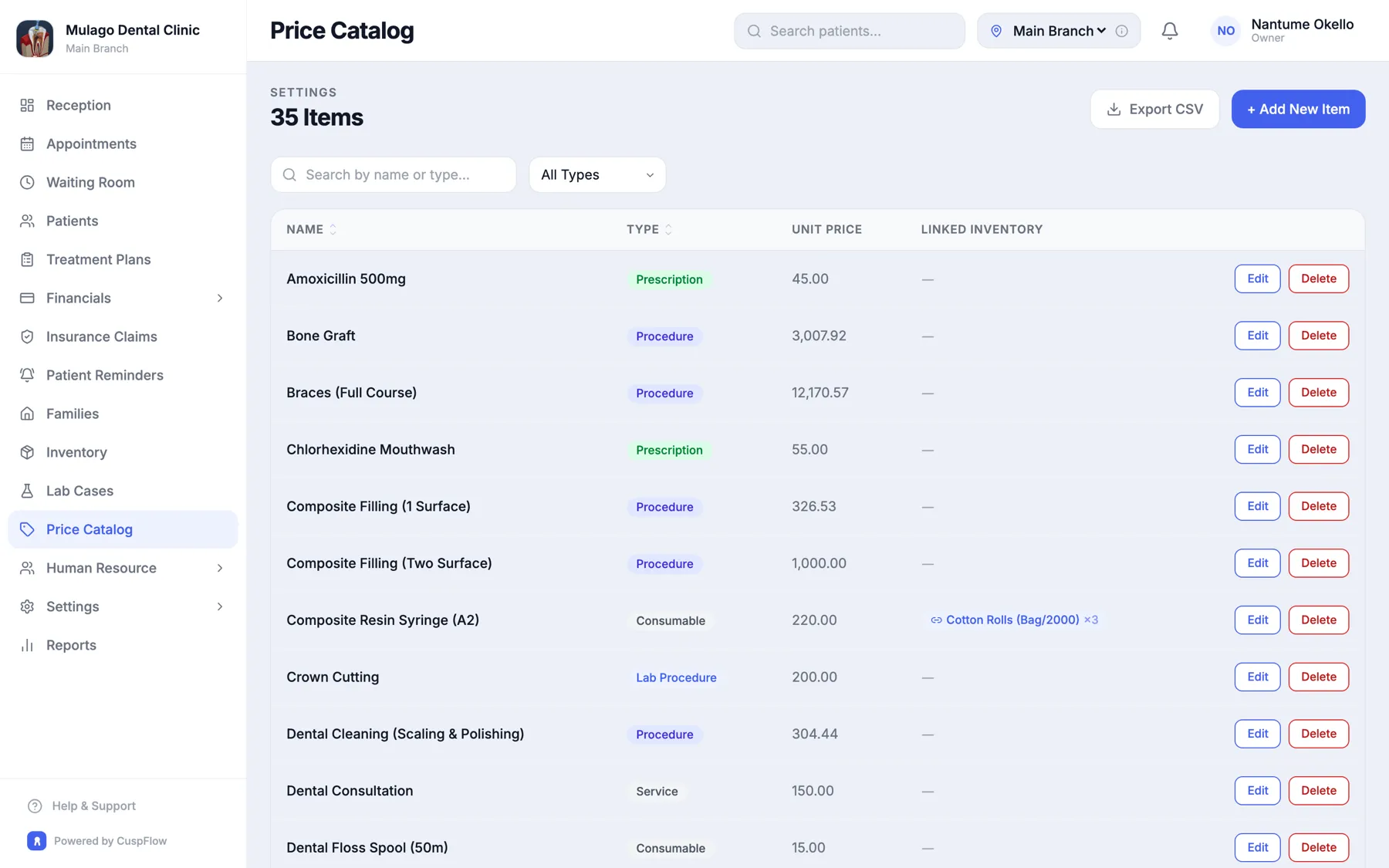Edit the Amoxicillin 500mg item
Screen dimensions: 1389x868
[x=1257, y=279]
